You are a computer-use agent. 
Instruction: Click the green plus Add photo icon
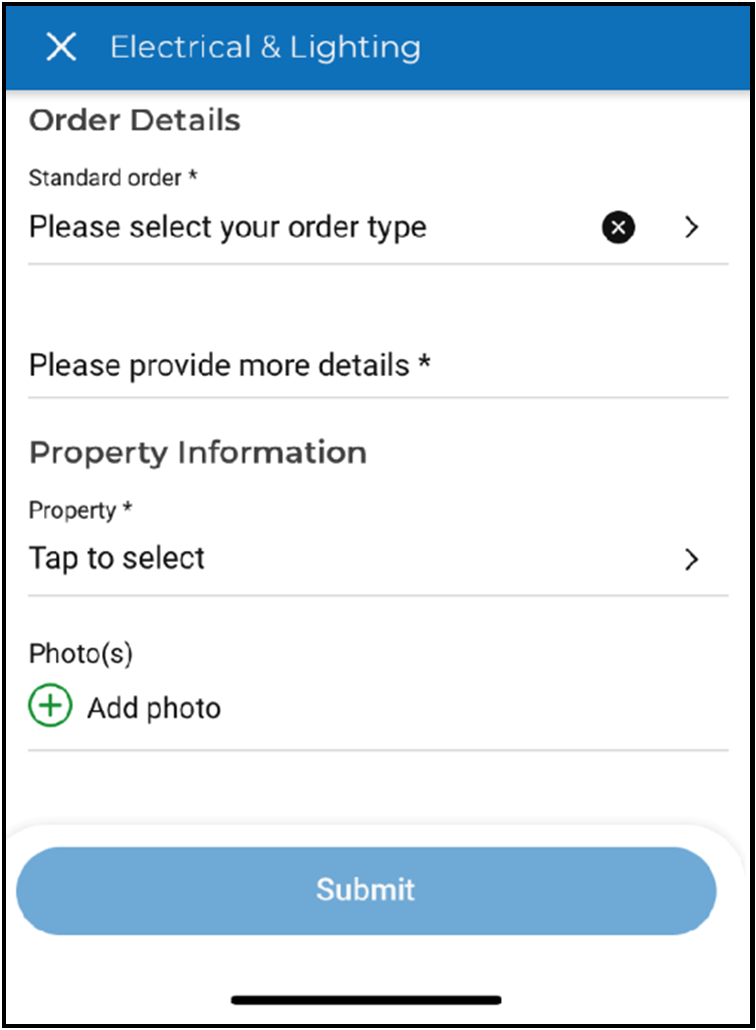(x=50, y=707)
